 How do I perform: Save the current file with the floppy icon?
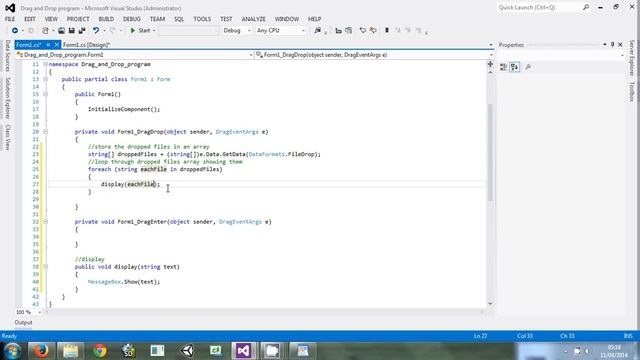click(x=71, y=31)
